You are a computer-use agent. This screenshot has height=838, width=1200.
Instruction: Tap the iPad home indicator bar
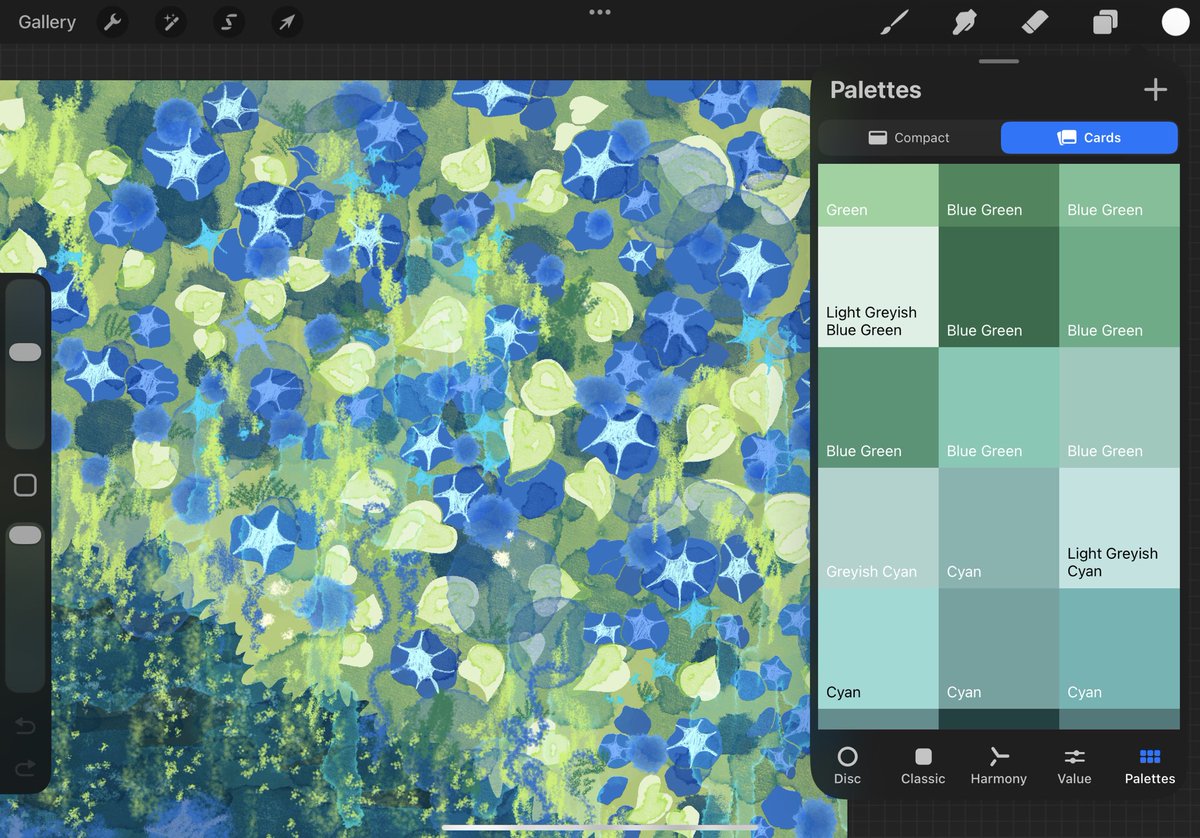[600, 827]
